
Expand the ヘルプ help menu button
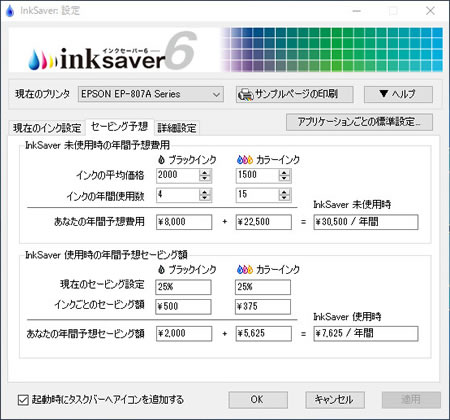[x=398, y=94]
